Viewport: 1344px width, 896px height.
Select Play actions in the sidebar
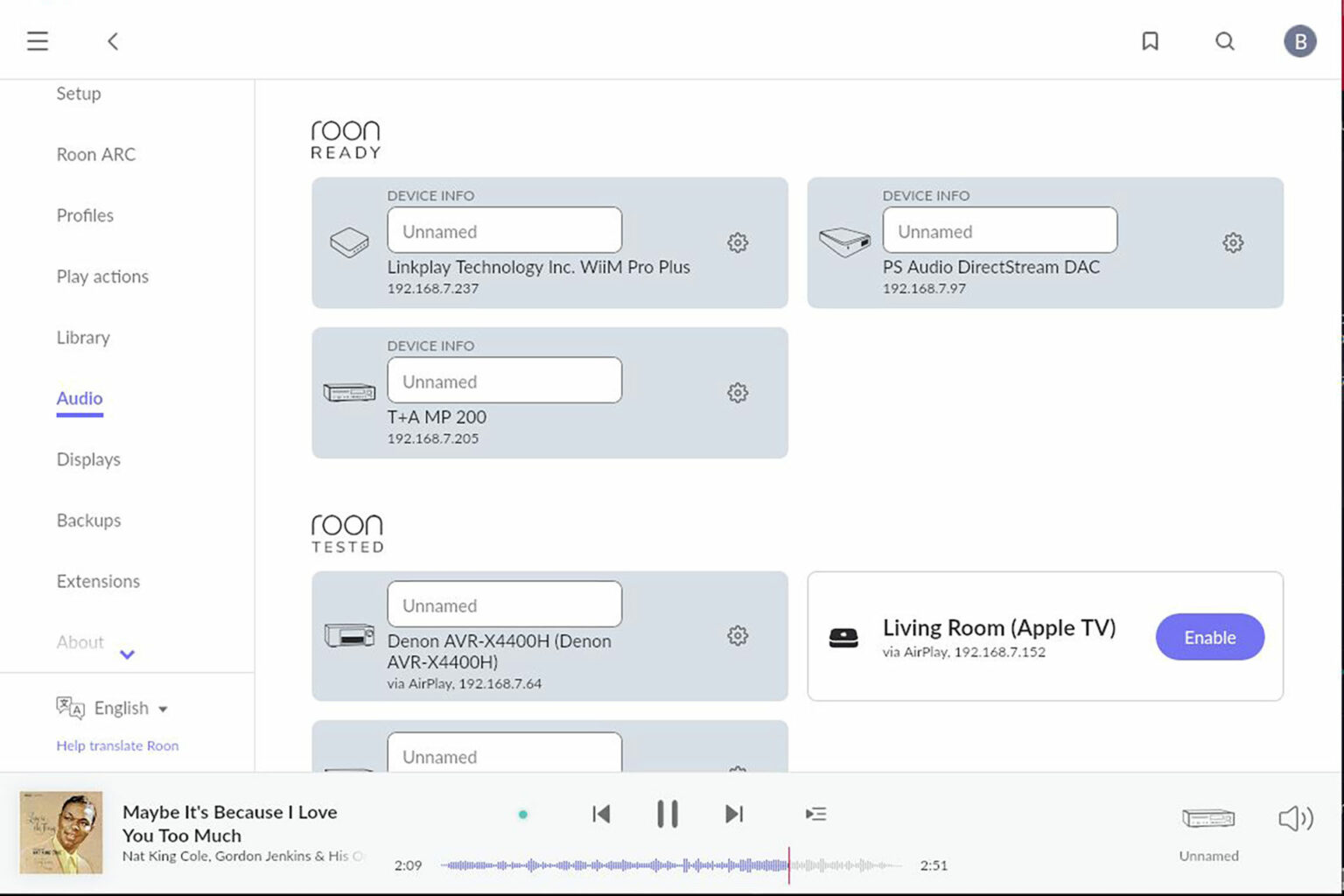101,276
